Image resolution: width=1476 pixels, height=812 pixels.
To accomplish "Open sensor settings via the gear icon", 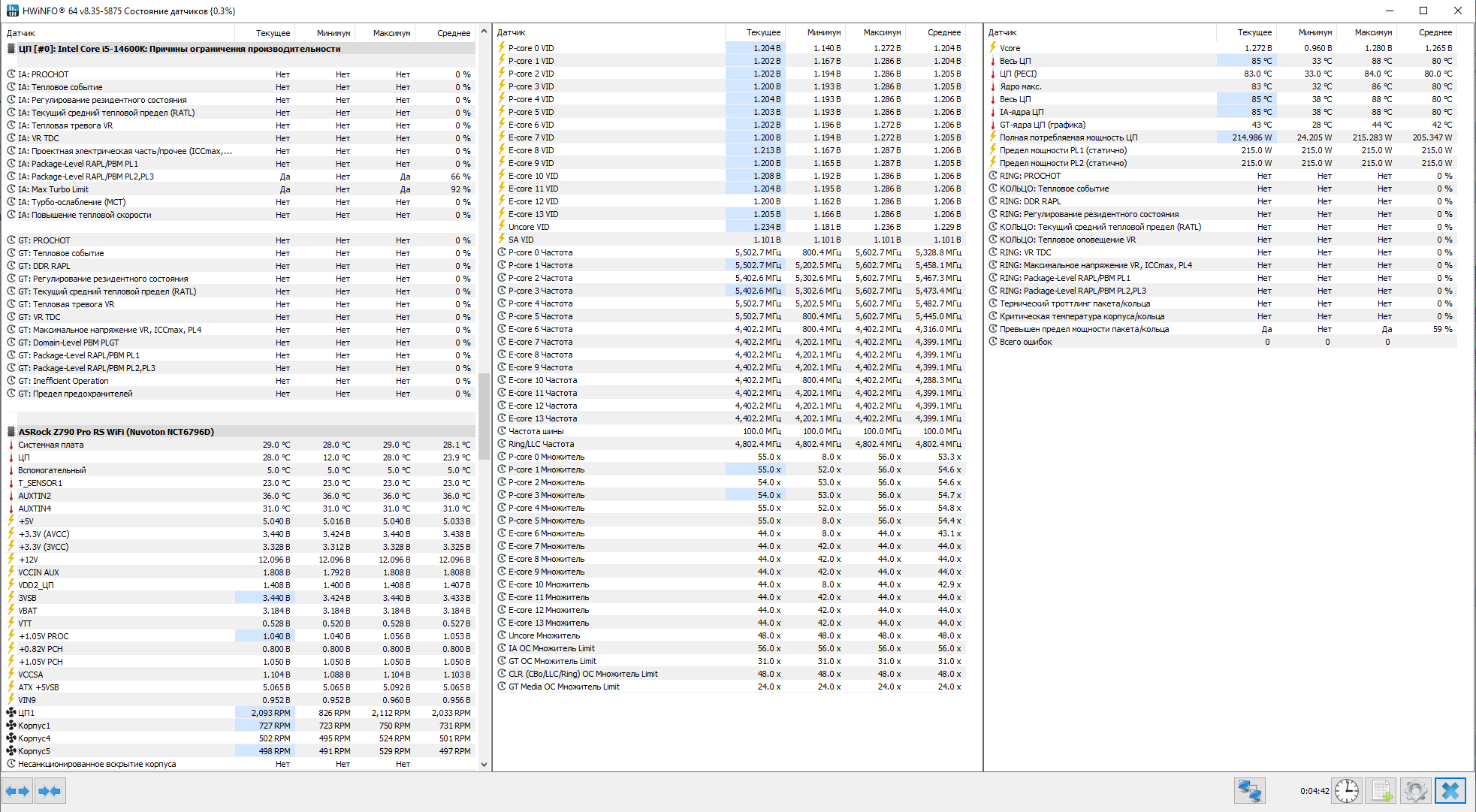I will coord(1415,791).
